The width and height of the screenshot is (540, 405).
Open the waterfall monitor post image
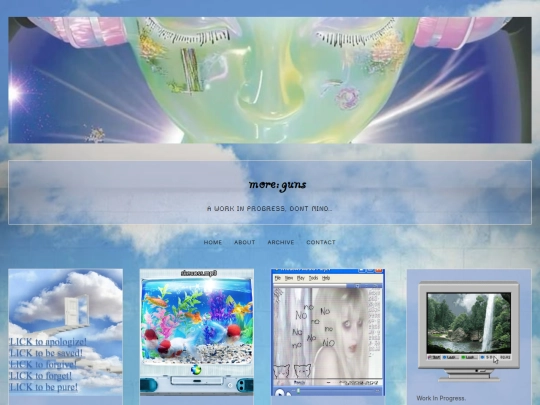click(x=469, y=331)
